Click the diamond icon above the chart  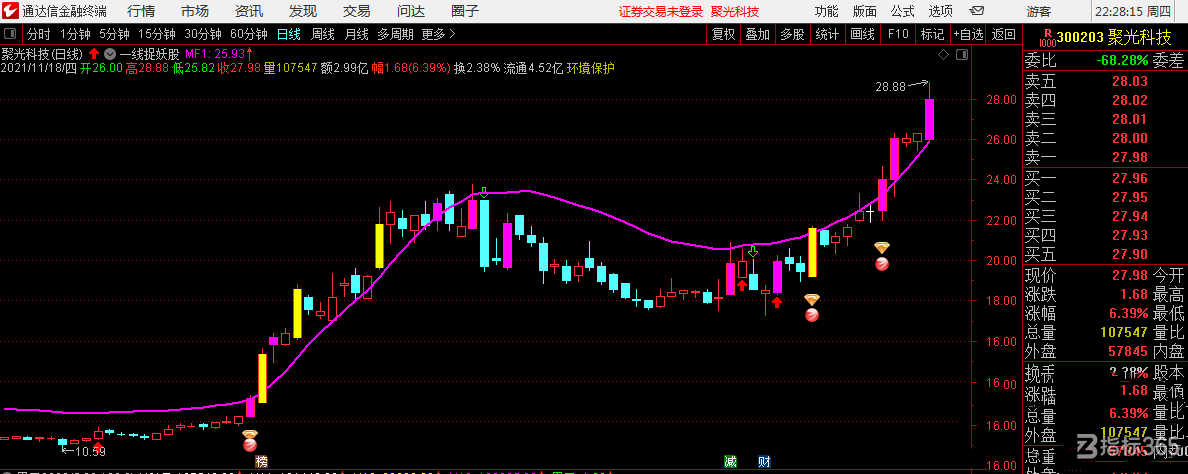click(943, 55)
